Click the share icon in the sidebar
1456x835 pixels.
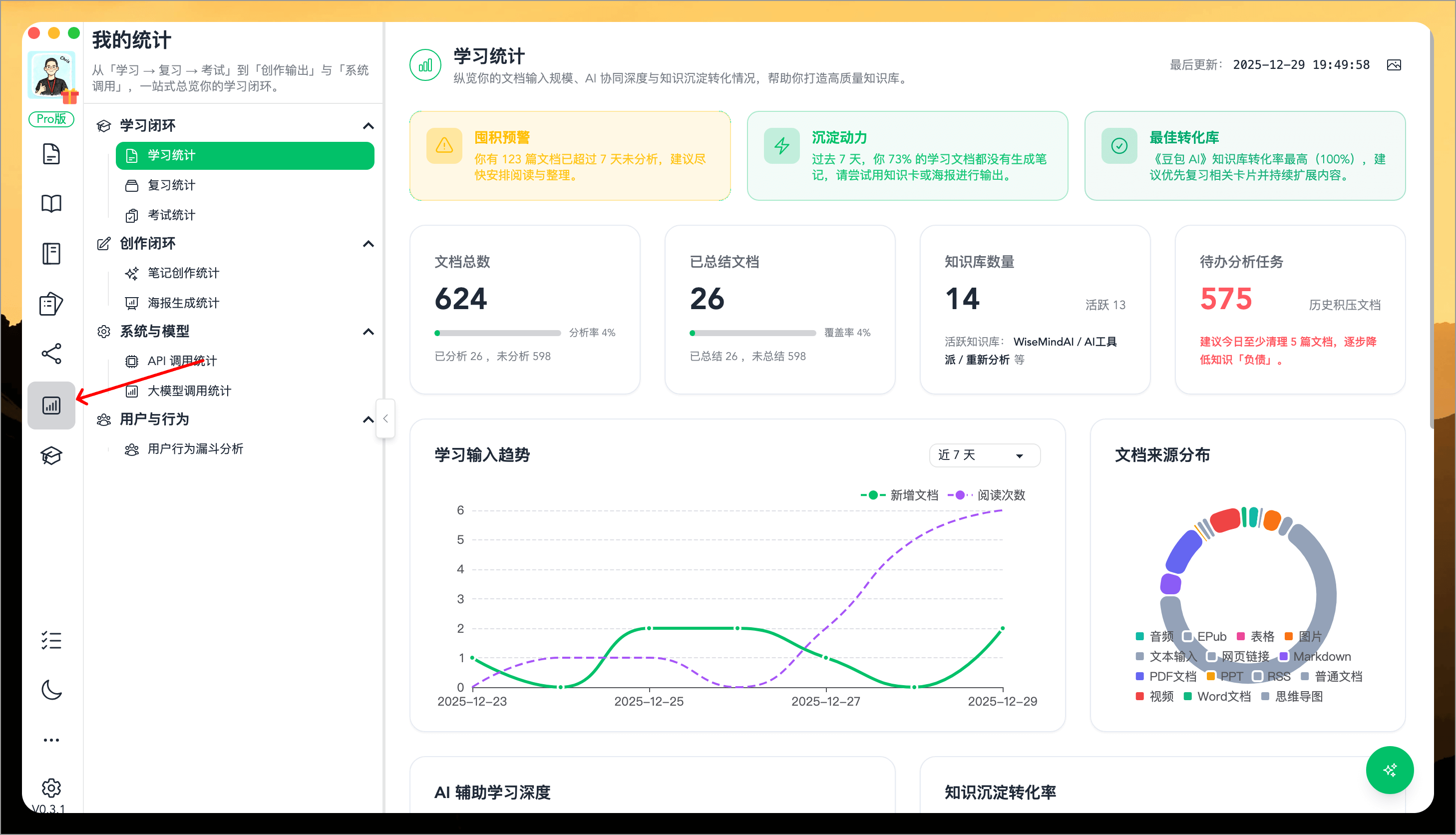(x=51, y=354)
